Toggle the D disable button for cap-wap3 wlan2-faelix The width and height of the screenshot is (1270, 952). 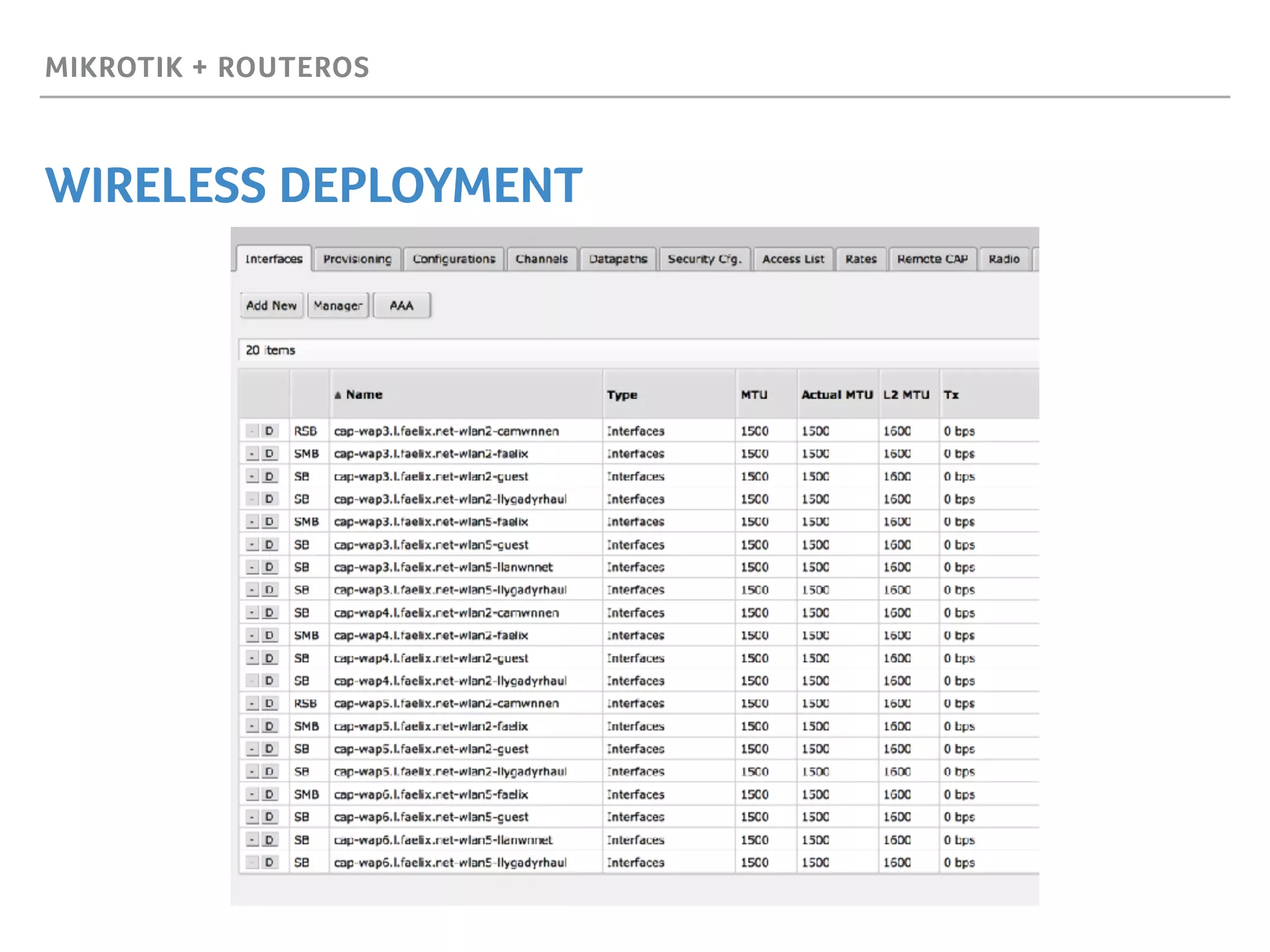[x=269, y=454]
